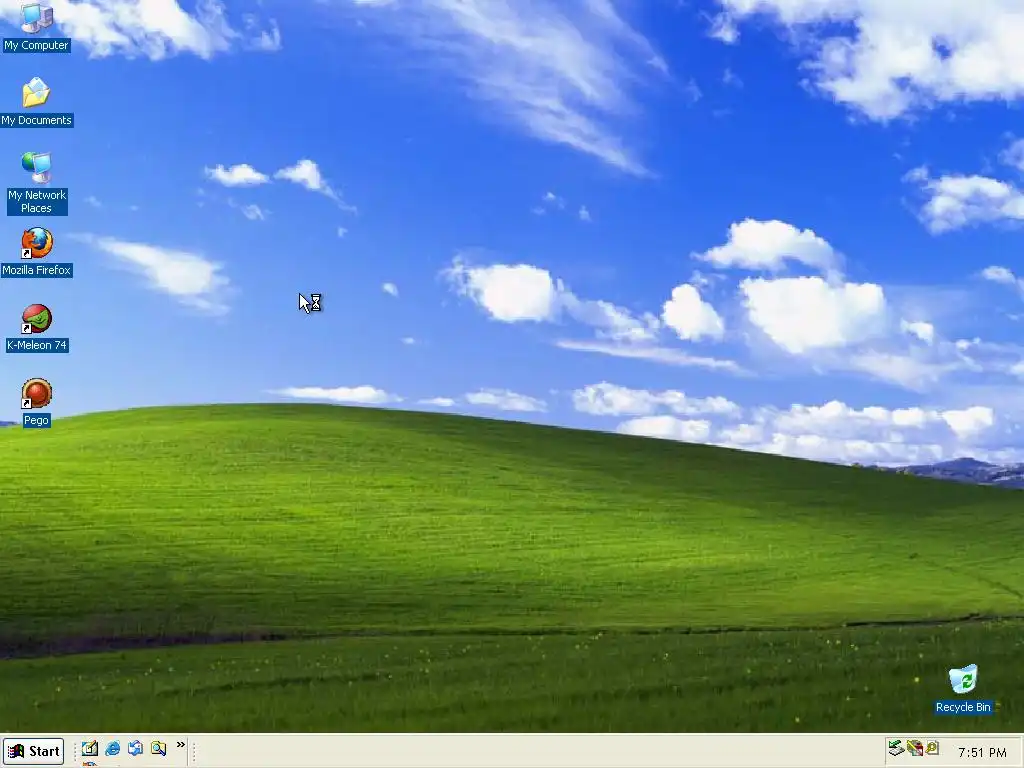The height and width of the screenshot is (768, 1024).
Task: Open the Start menu
Action: coord(33,751)
